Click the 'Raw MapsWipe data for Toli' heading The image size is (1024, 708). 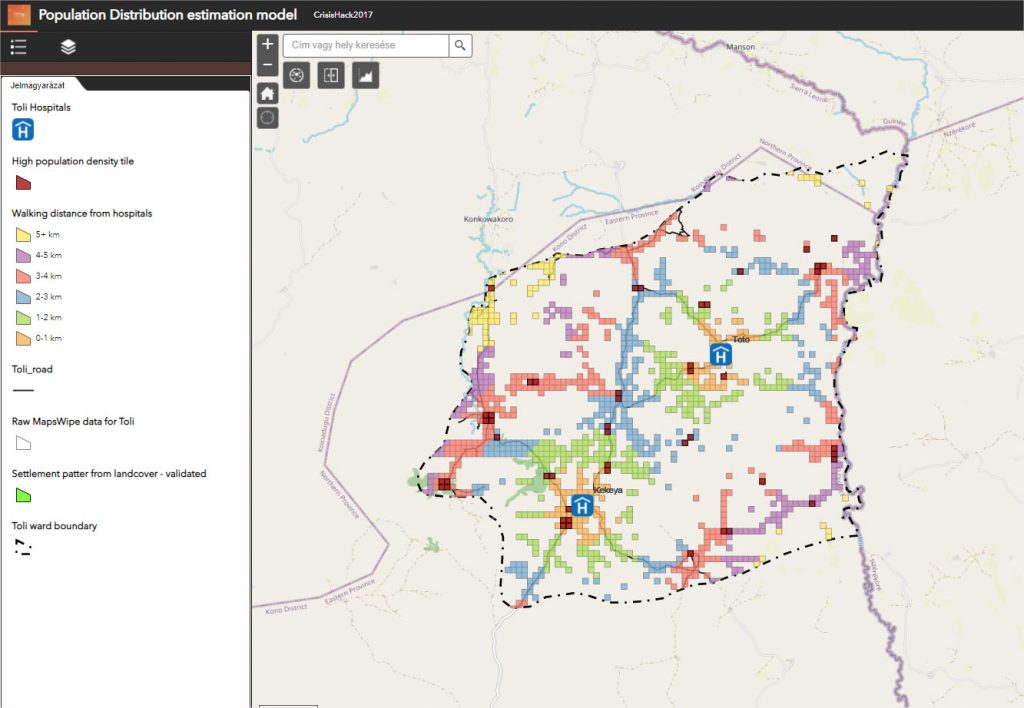(73, 421)
